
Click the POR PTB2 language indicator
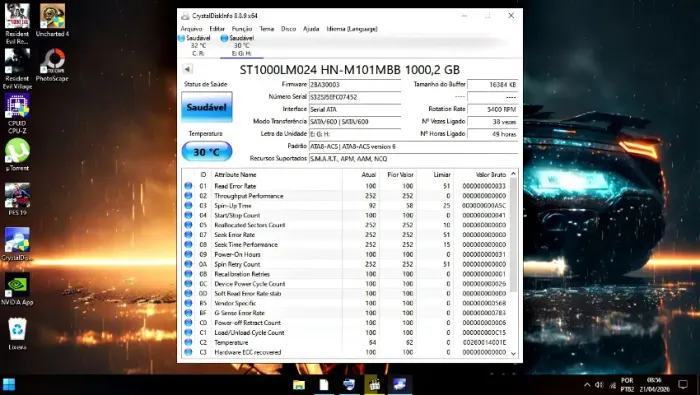coord(627,385)
